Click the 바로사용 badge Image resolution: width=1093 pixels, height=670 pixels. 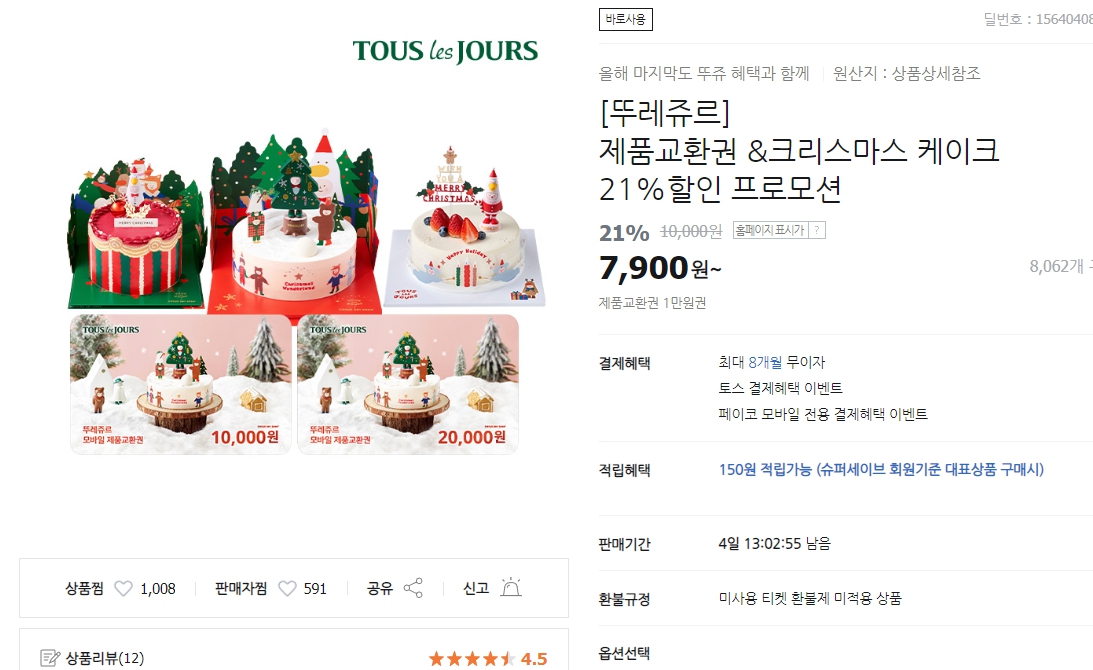[x=625, y=20]
